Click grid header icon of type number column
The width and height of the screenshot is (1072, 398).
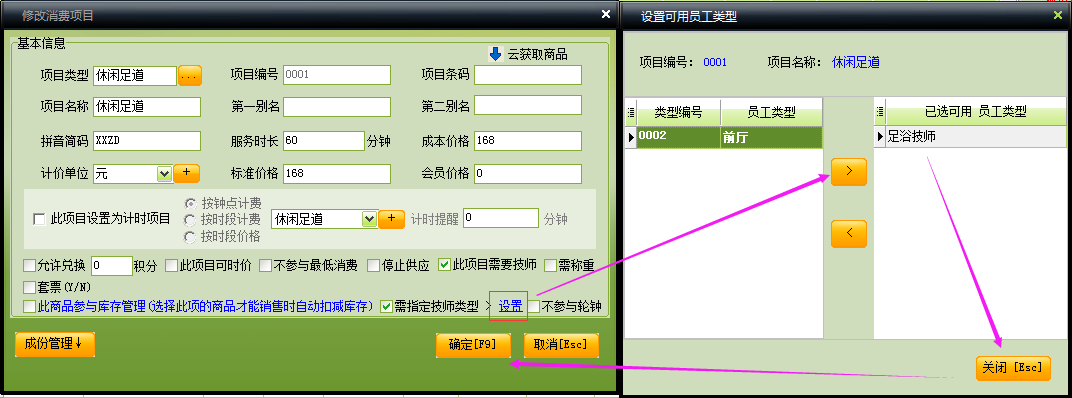pyautogui.click(x=630, y=112)
